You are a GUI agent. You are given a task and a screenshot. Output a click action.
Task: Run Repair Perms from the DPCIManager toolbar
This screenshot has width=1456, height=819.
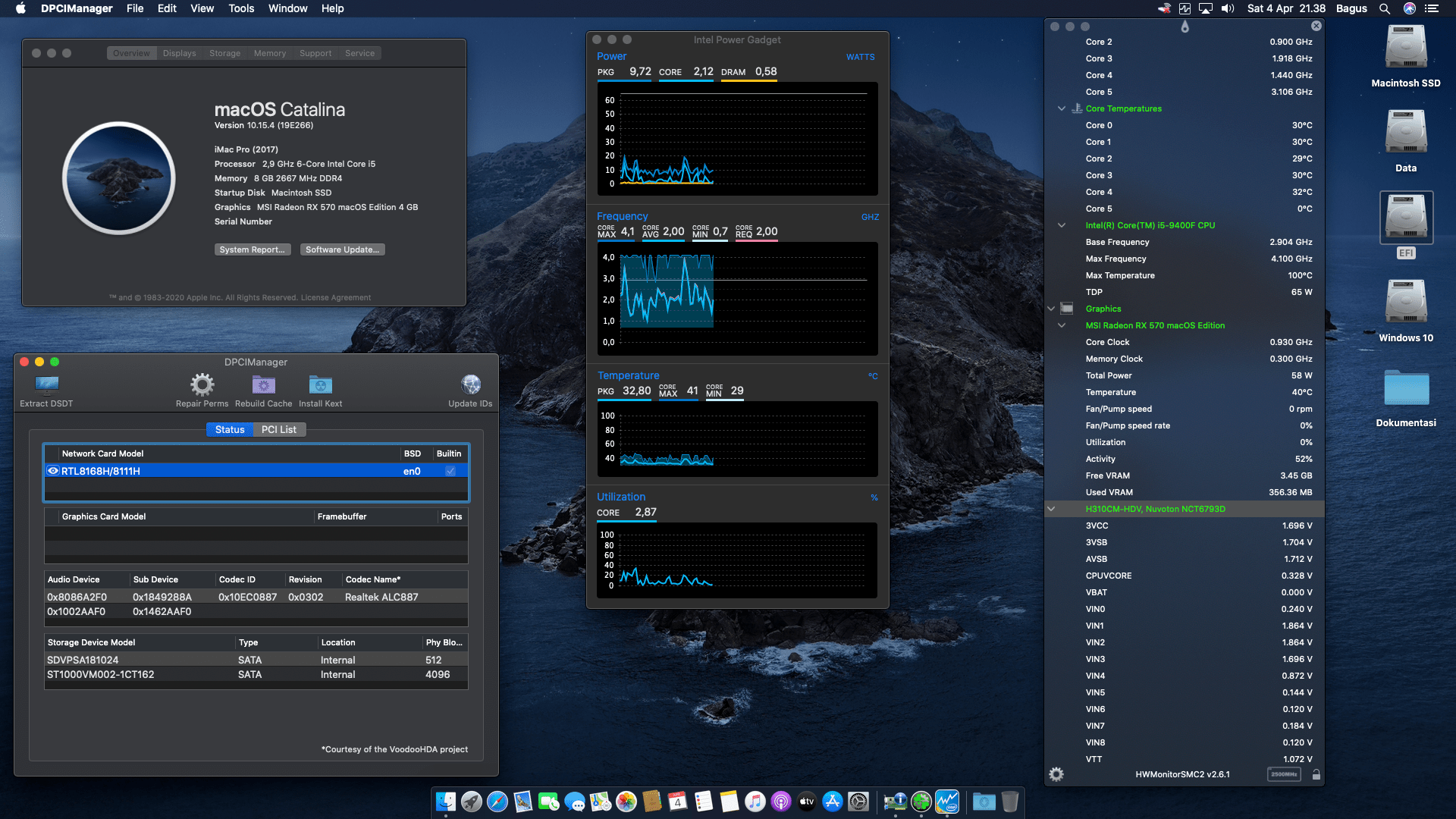pos(201,385)
